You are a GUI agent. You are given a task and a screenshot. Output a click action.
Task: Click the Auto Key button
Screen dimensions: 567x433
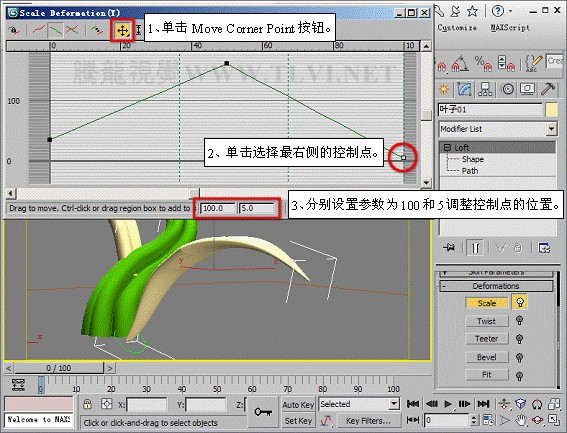coord(298,405)
